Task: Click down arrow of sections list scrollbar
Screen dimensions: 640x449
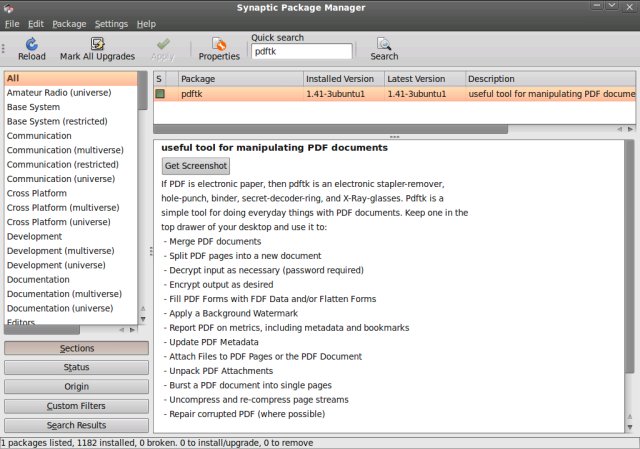Action: [x=143, y=319]
